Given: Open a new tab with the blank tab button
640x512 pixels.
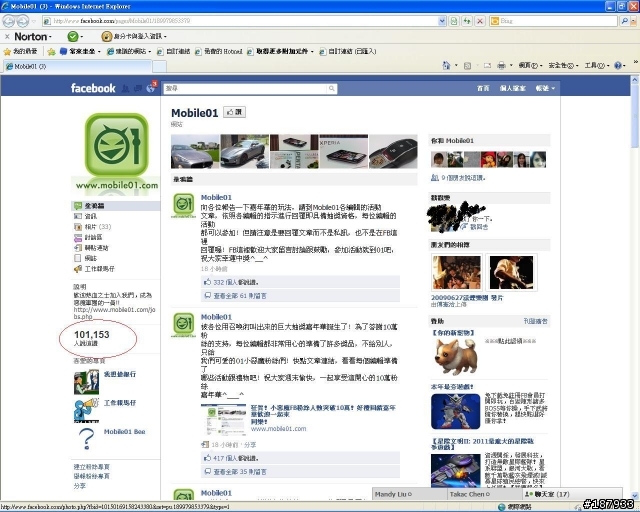Looking at the screenshot, I should click(x=159, y=66).
